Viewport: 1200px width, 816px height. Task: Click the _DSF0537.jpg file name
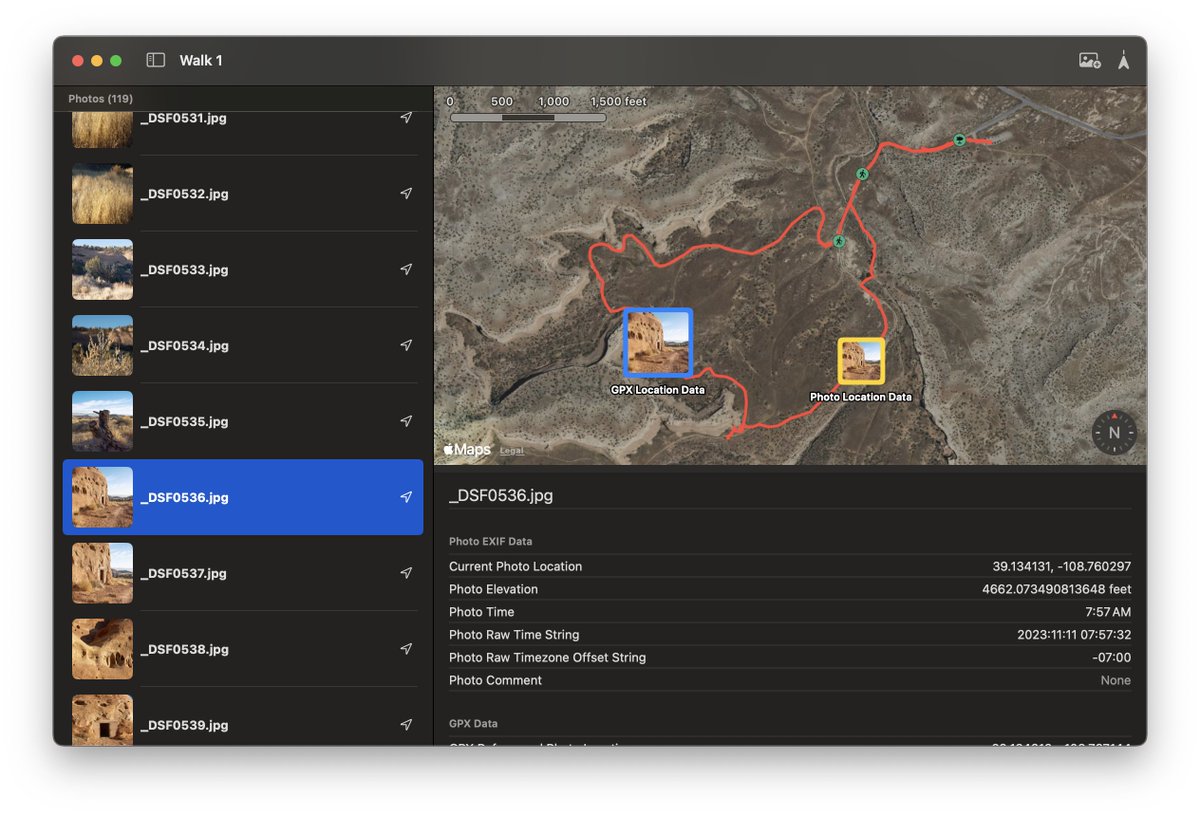[184, 573]
